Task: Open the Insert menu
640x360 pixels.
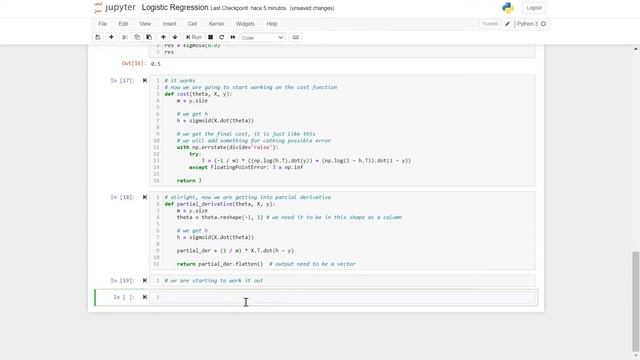Action: click(x=169, y=24)
